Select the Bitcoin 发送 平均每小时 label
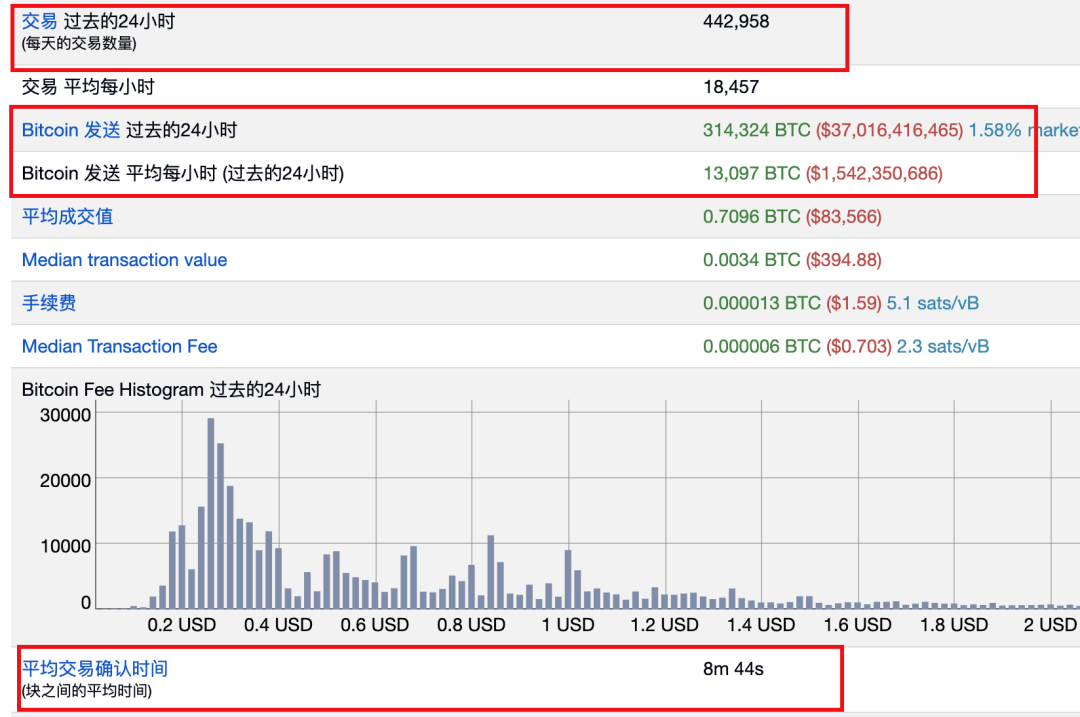Image resolution: width=1080 pixels, height=717 pixels. point(183,174)
